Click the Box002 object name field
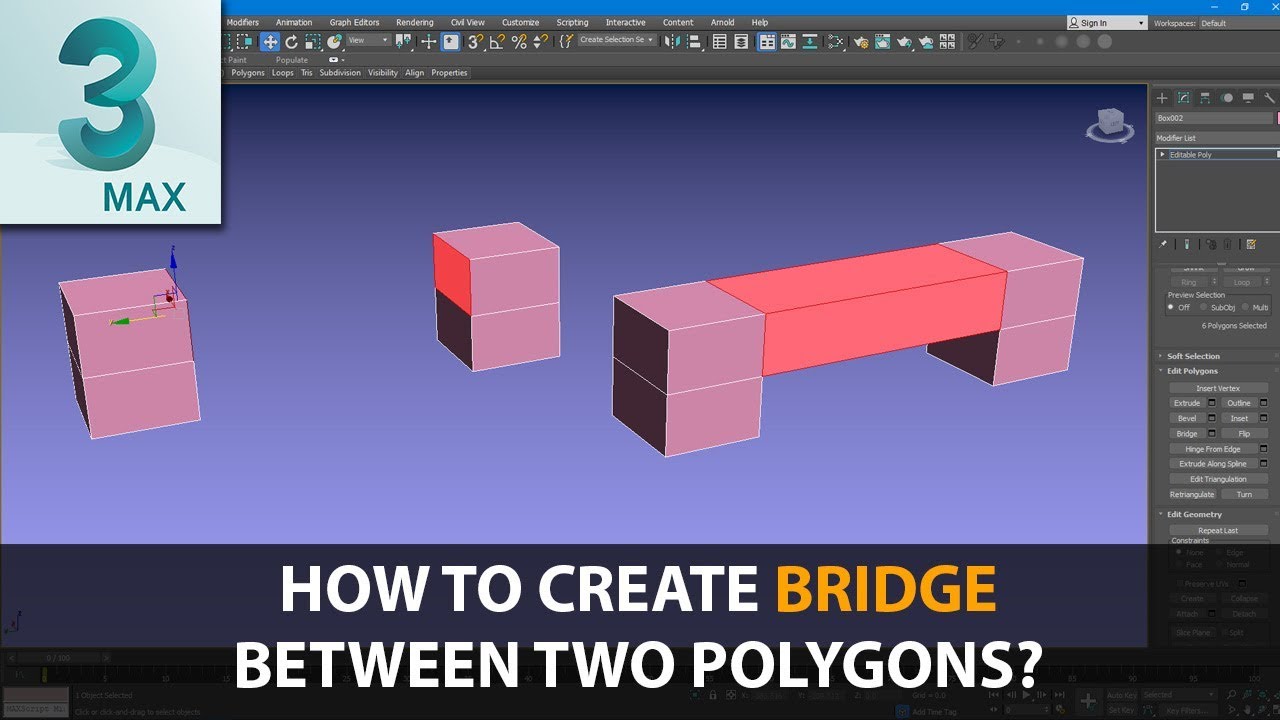Screen dimensions: 1280x720 pyautogui.click(x=1213, y=118)
